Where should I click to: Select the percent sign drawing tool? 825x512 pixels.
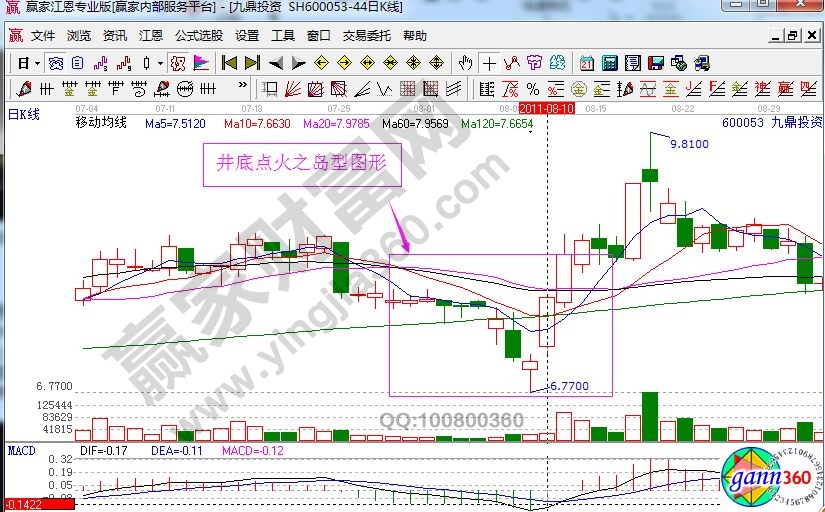click(x=533, y=88)
